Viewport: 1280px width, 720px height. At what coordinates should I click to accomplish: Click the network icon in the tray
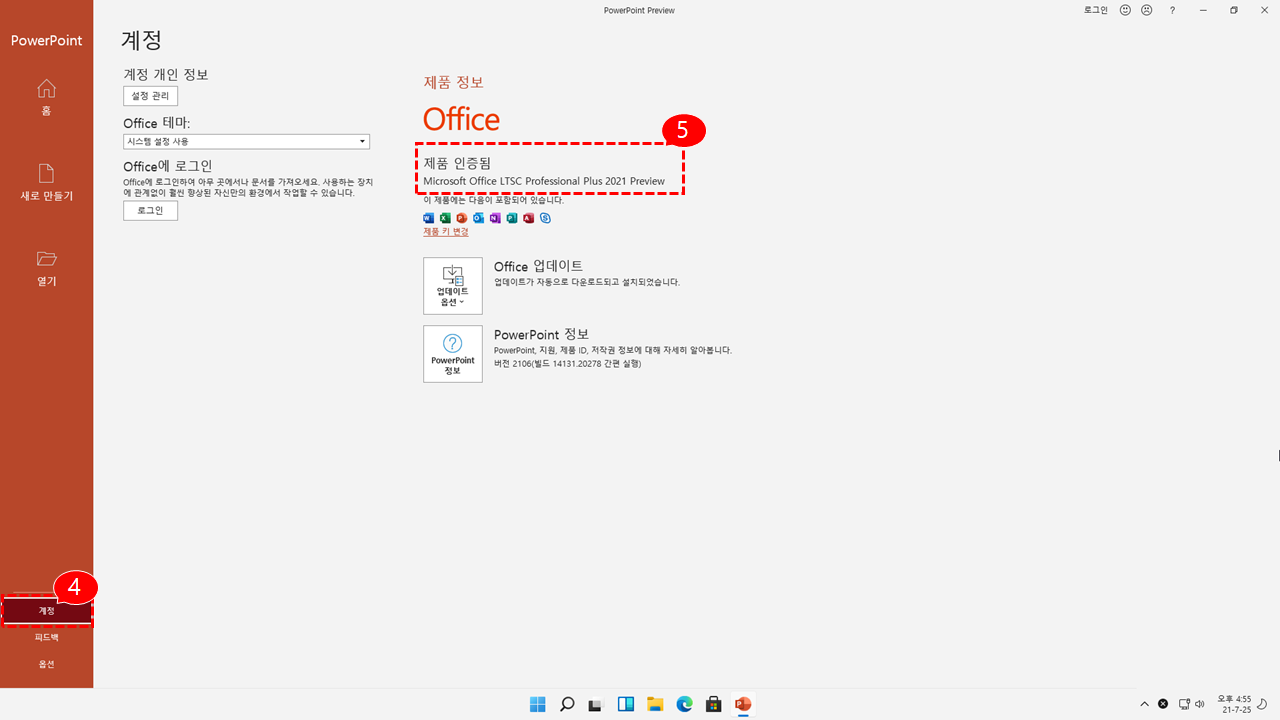click(x=1184, y=704)
